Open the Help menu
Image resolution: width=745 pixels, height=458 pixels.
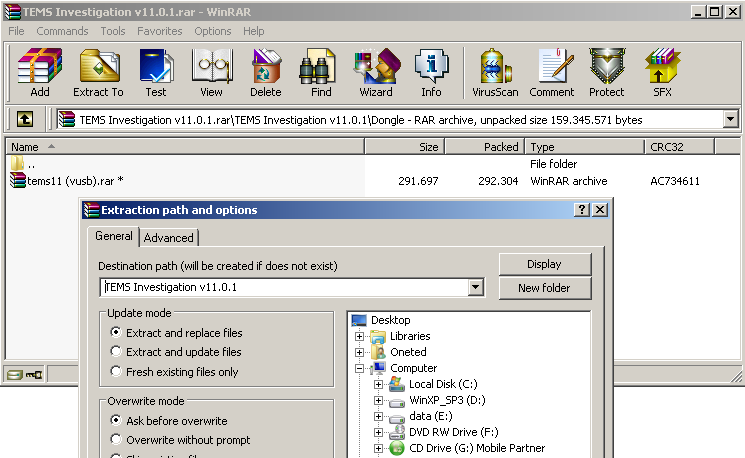pyautogui.click(x=254, y=31)
